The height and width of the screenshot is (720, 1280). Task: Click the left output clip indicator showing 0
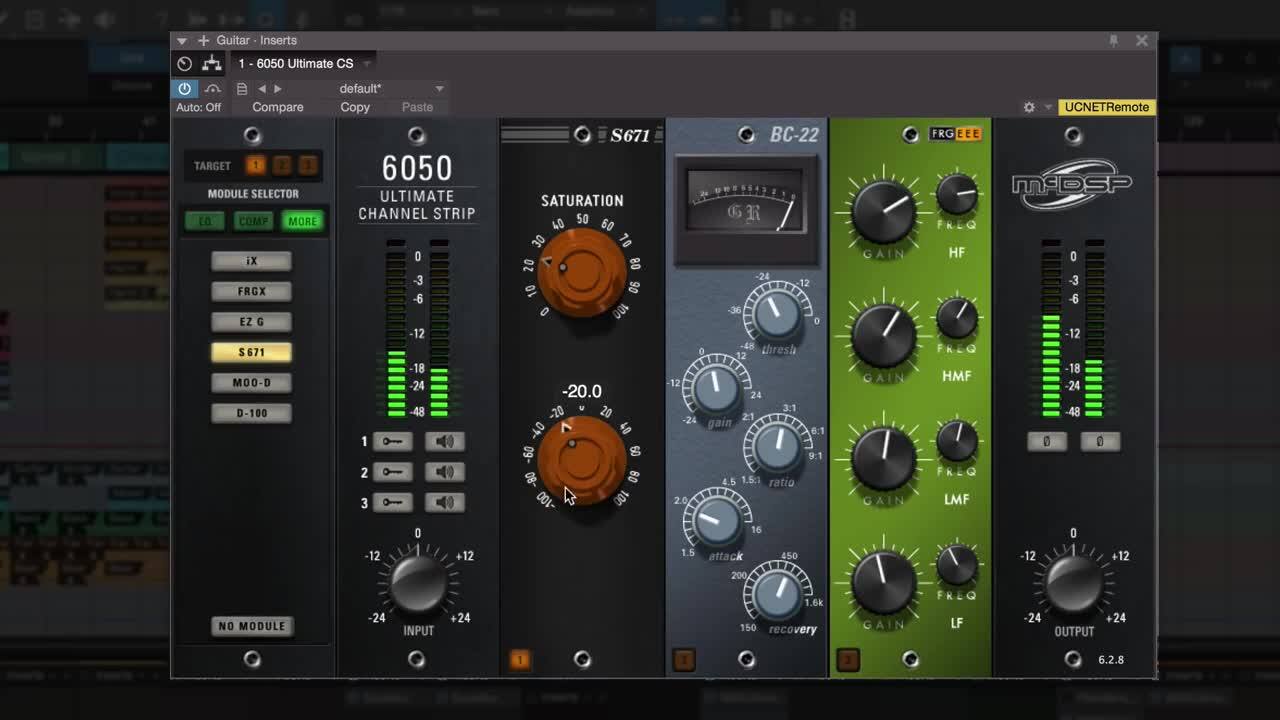pyautogui.click(x=1047, y=441)
